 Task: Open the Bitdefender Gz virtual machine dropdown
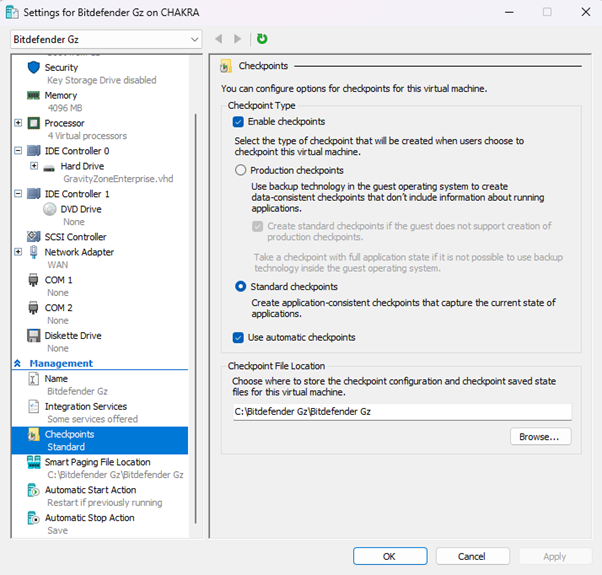pyautogui.click(x=106, y=39)
